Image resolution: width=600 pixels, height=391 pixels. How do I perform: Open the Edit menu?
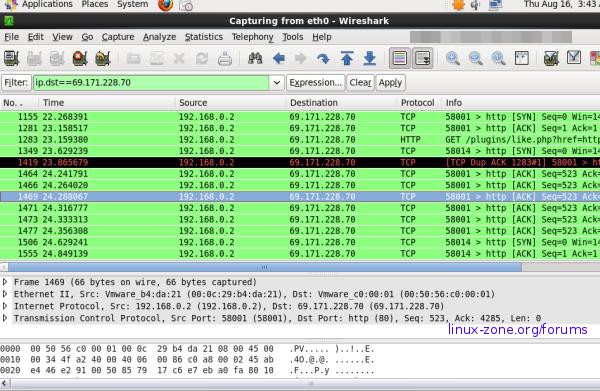[36, 37]
